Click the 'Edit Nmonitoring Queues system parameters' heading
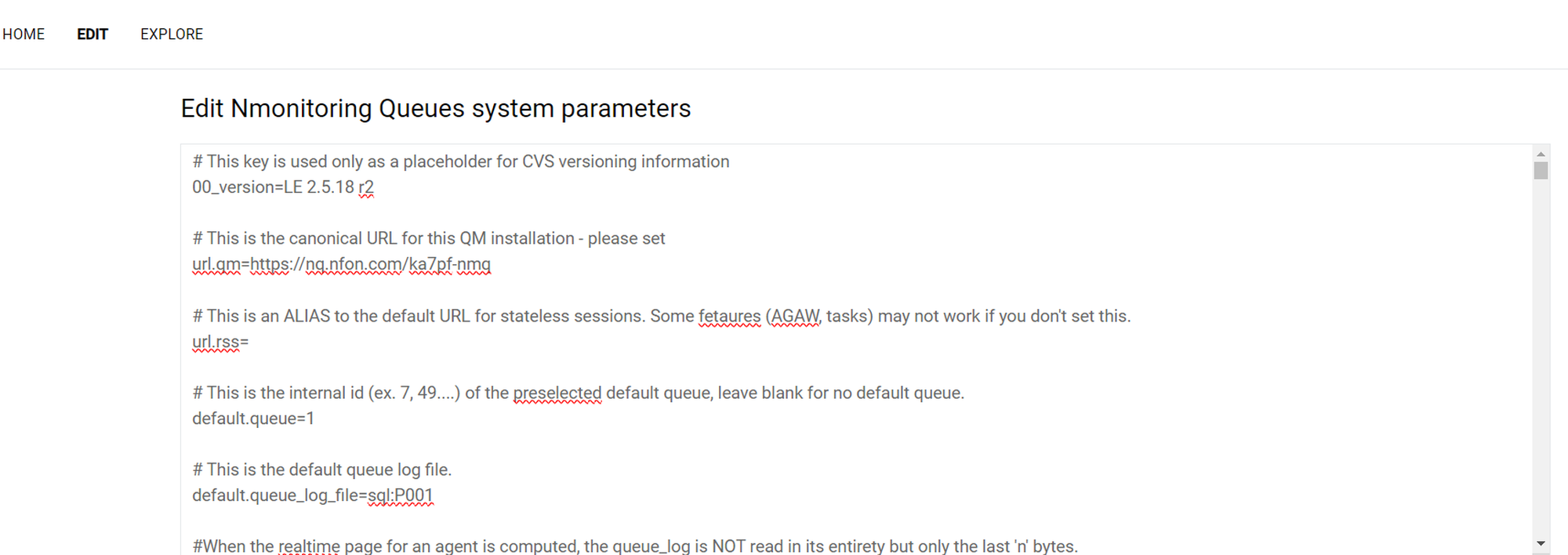1568x555 pixels. [x=435, y=108]
